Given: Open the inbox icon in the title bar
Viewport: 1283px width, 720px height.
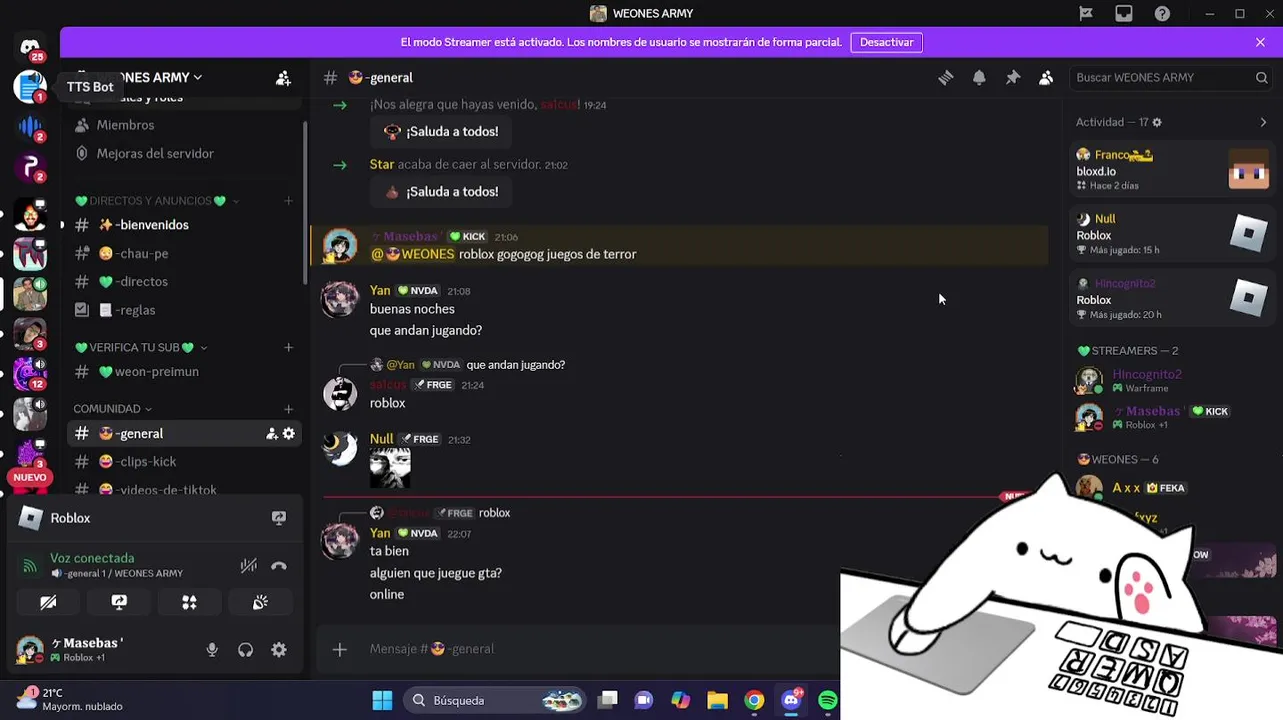Looking at the screenshot, I should point(1124,13).
